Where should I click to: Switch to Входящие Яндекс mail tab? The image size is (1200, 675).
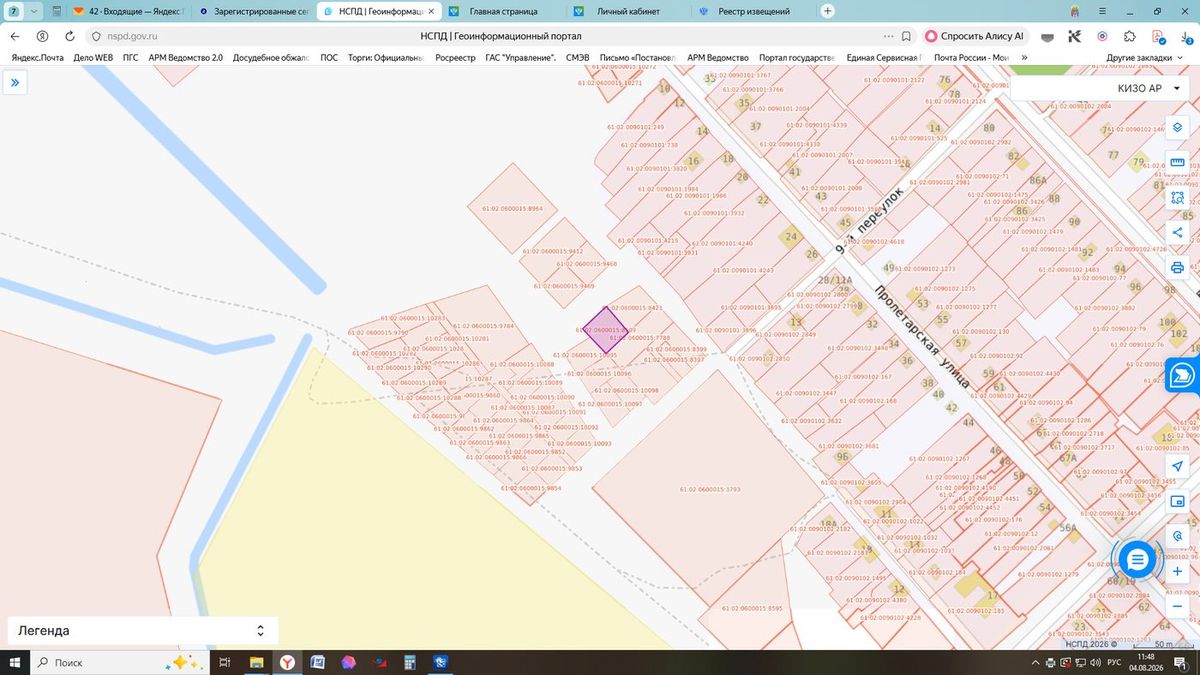(x=129, y=11)
